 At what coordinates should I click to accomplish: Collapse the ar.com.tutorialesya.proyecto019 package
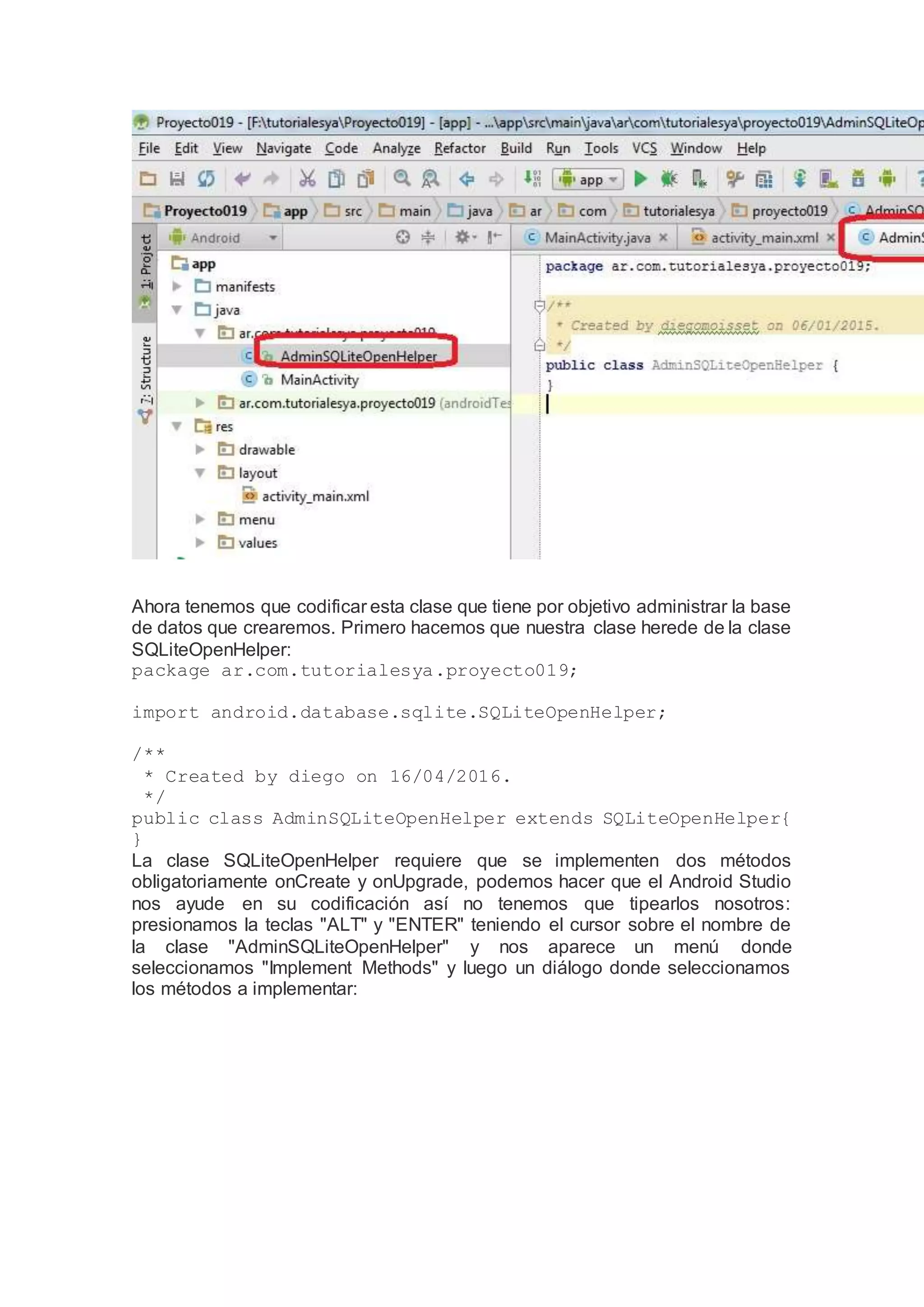point(200,333)
